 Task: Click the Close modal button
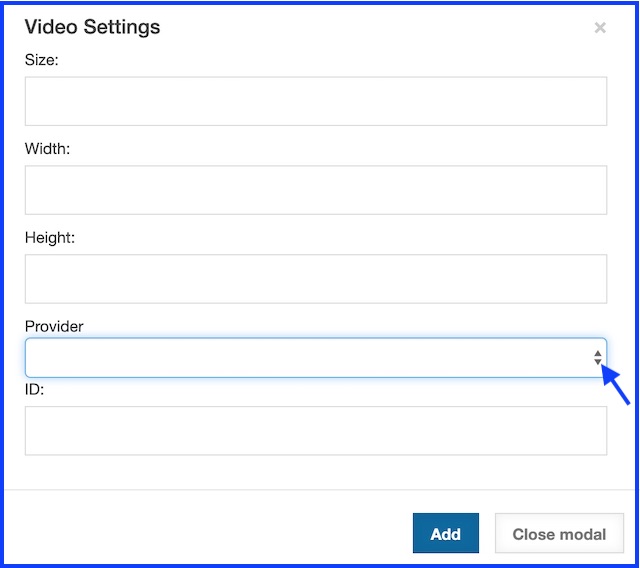click(x=559, y=534)
